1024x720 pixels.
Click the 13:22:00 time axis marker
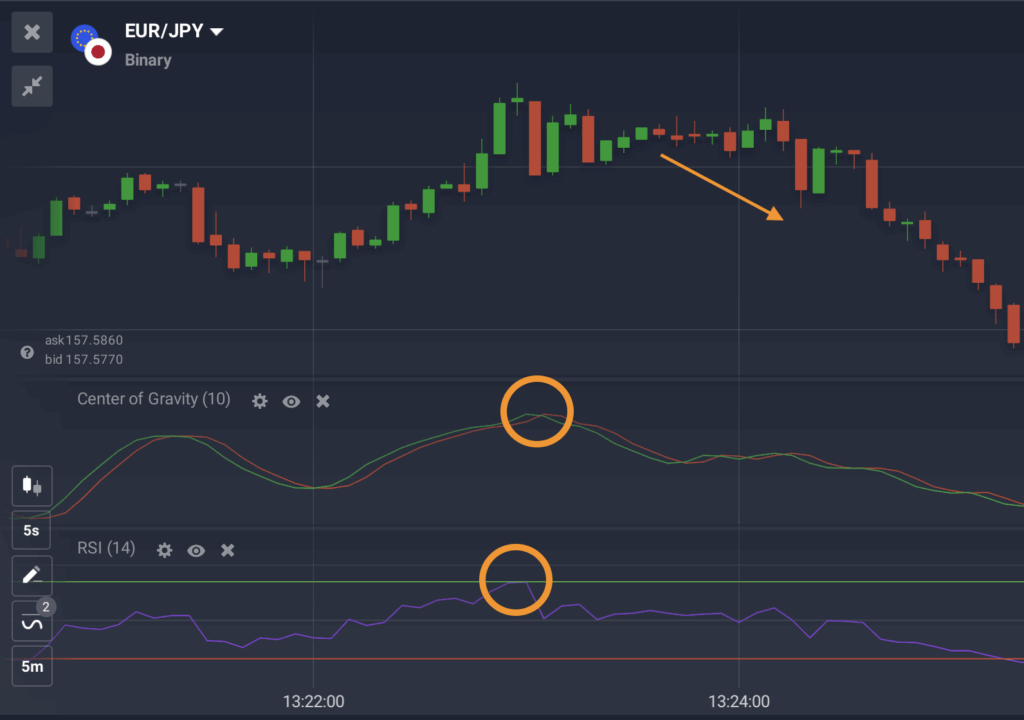click(x=313, y=702)
